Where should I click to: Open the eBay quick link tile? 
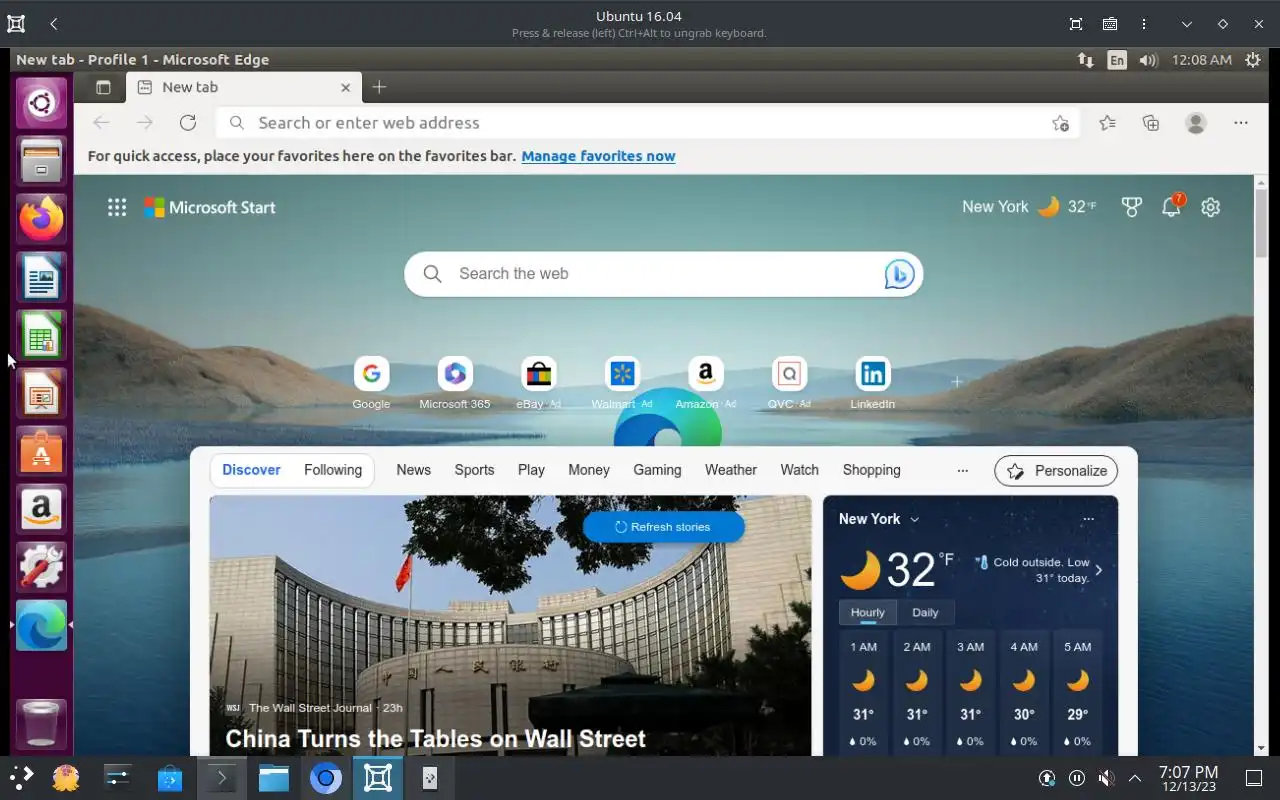(538, 383)
